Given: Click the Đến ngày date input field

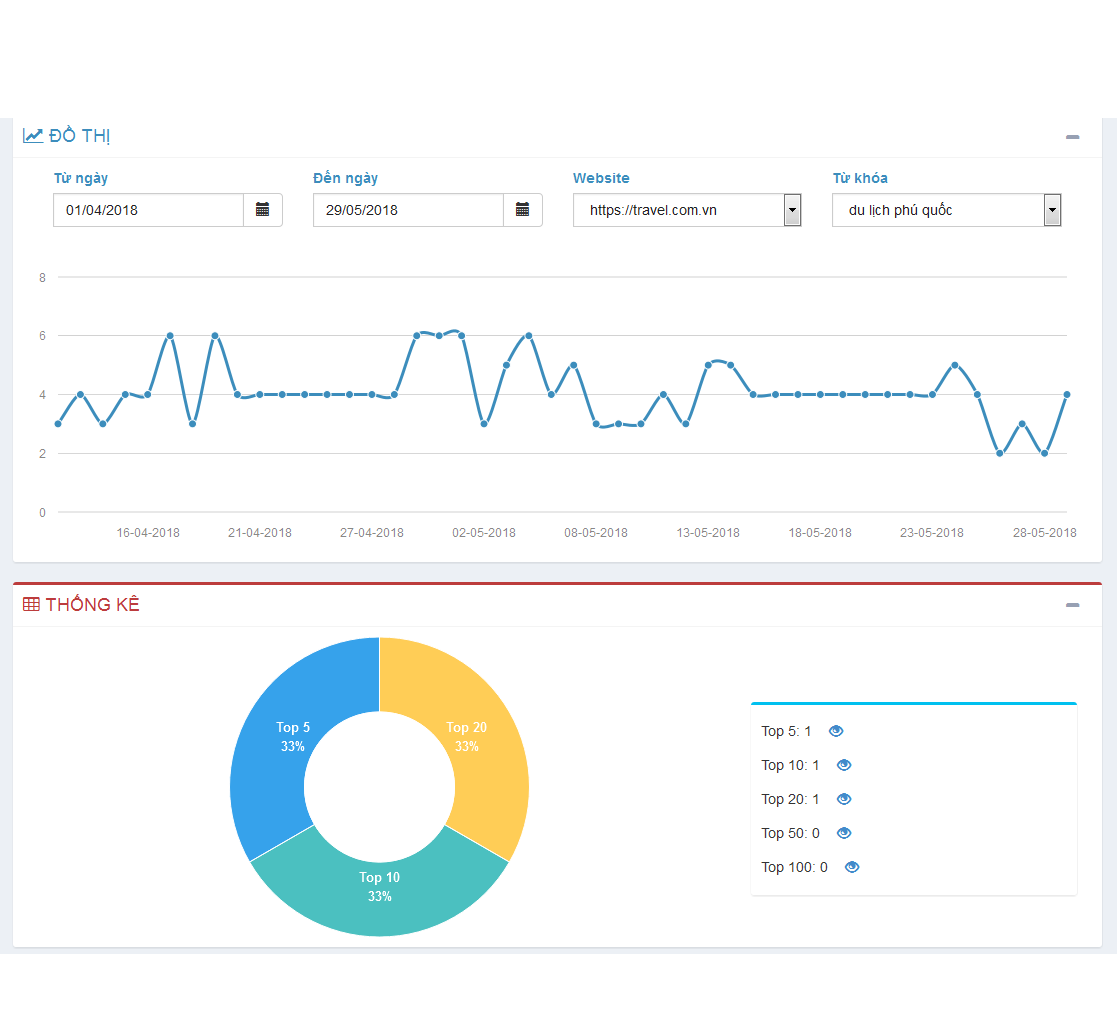Looking at the screenshot, I should point(408,210).
